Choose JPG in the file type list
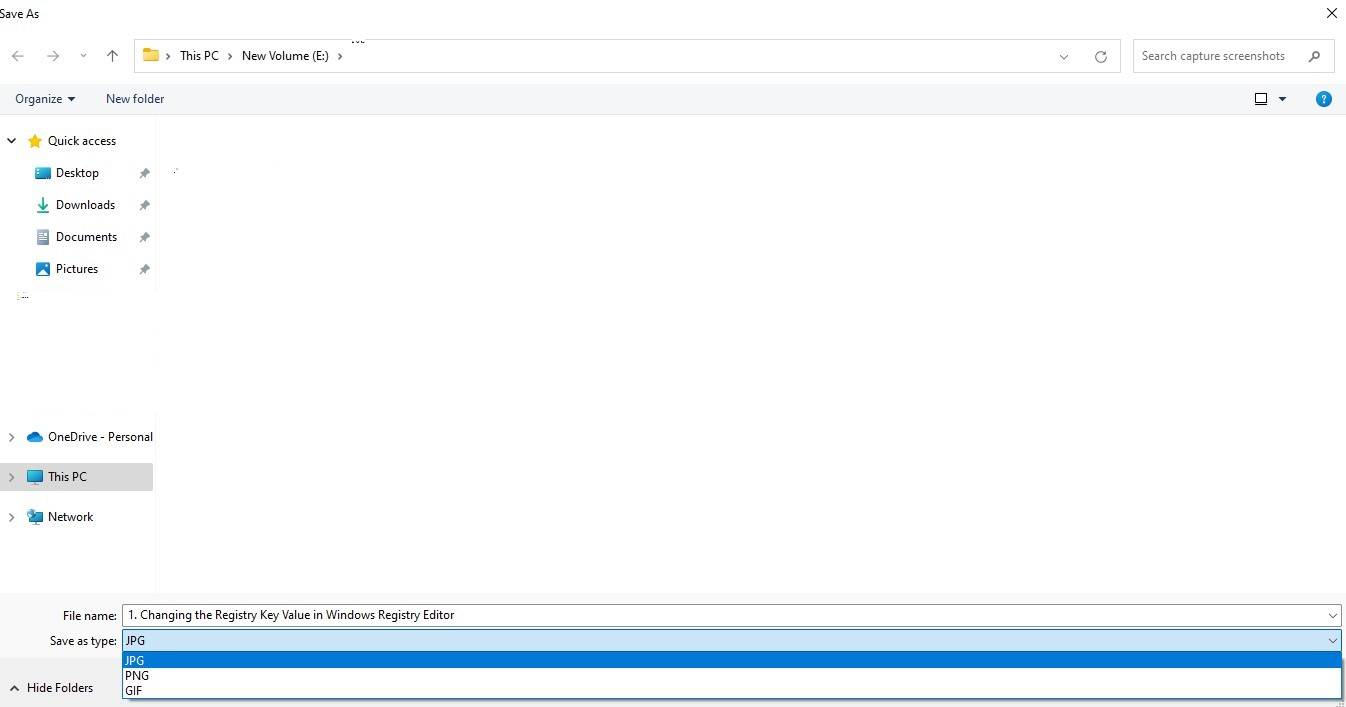 tap(135, 661)
